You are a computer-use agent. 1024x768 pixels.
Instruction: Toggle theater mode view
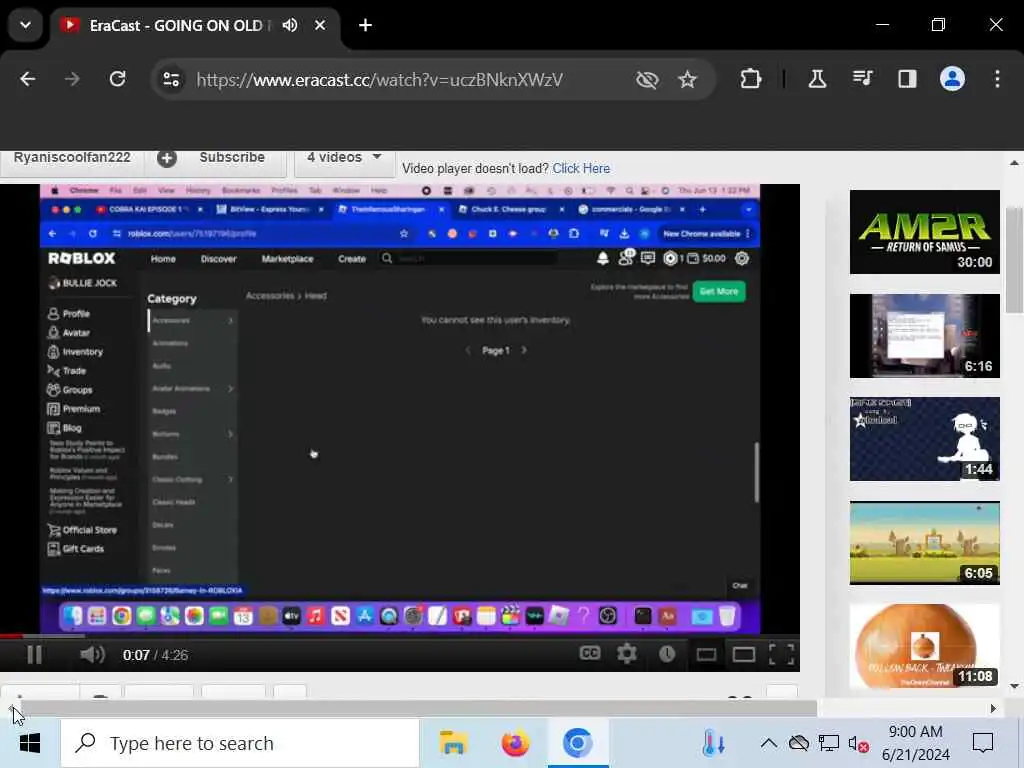pos(744,654)
